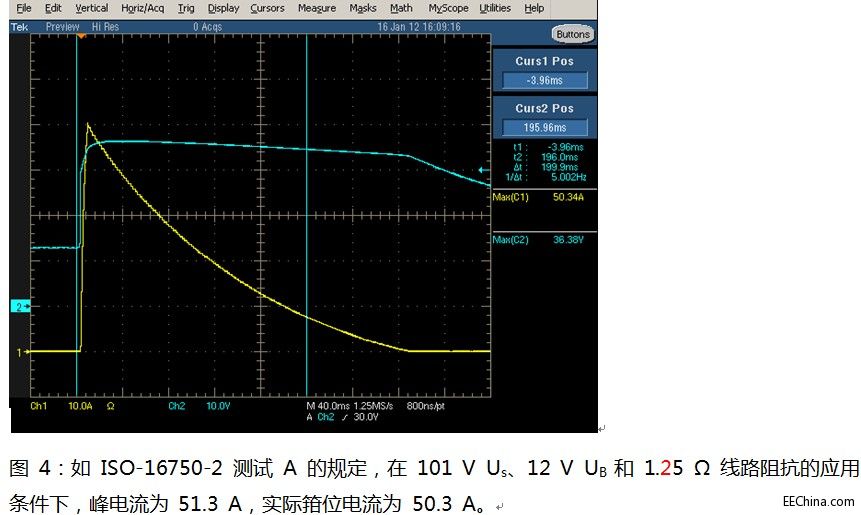Open the Trig menu

coord(186,8)
